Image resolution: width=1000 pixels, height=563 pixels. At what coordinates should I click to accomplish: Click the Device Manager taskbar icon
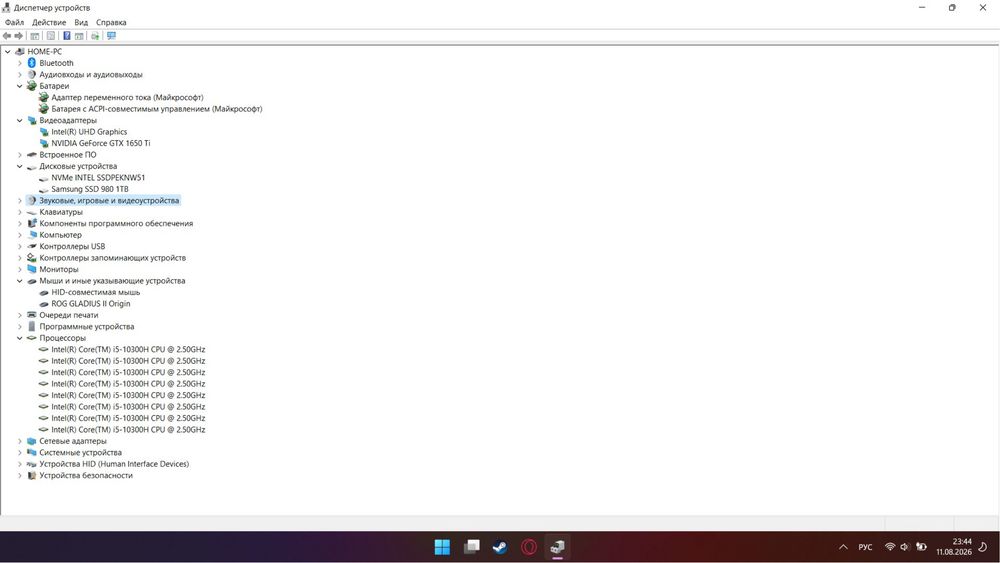click(557, 547)
